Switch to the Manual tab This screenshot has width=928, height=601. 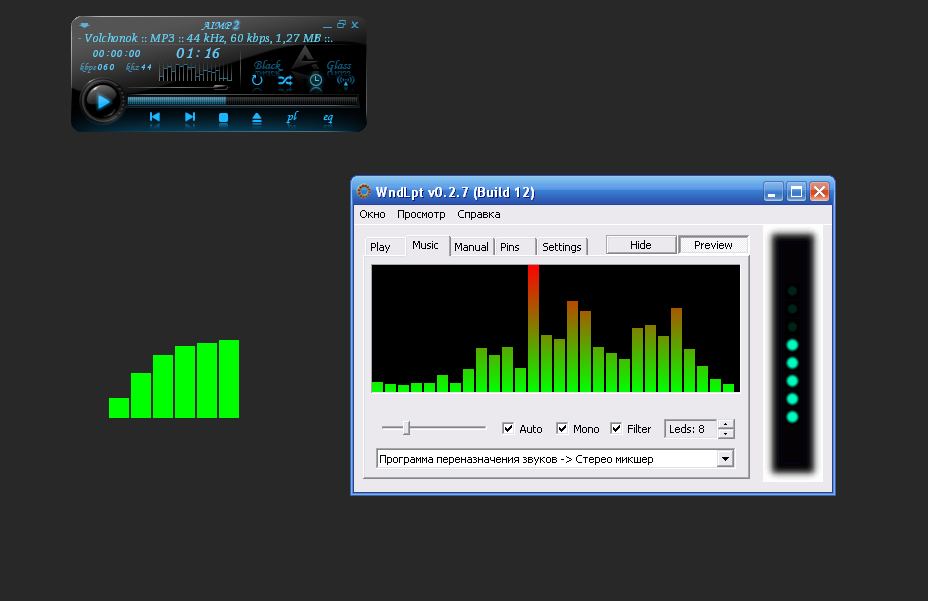point(471,247)
